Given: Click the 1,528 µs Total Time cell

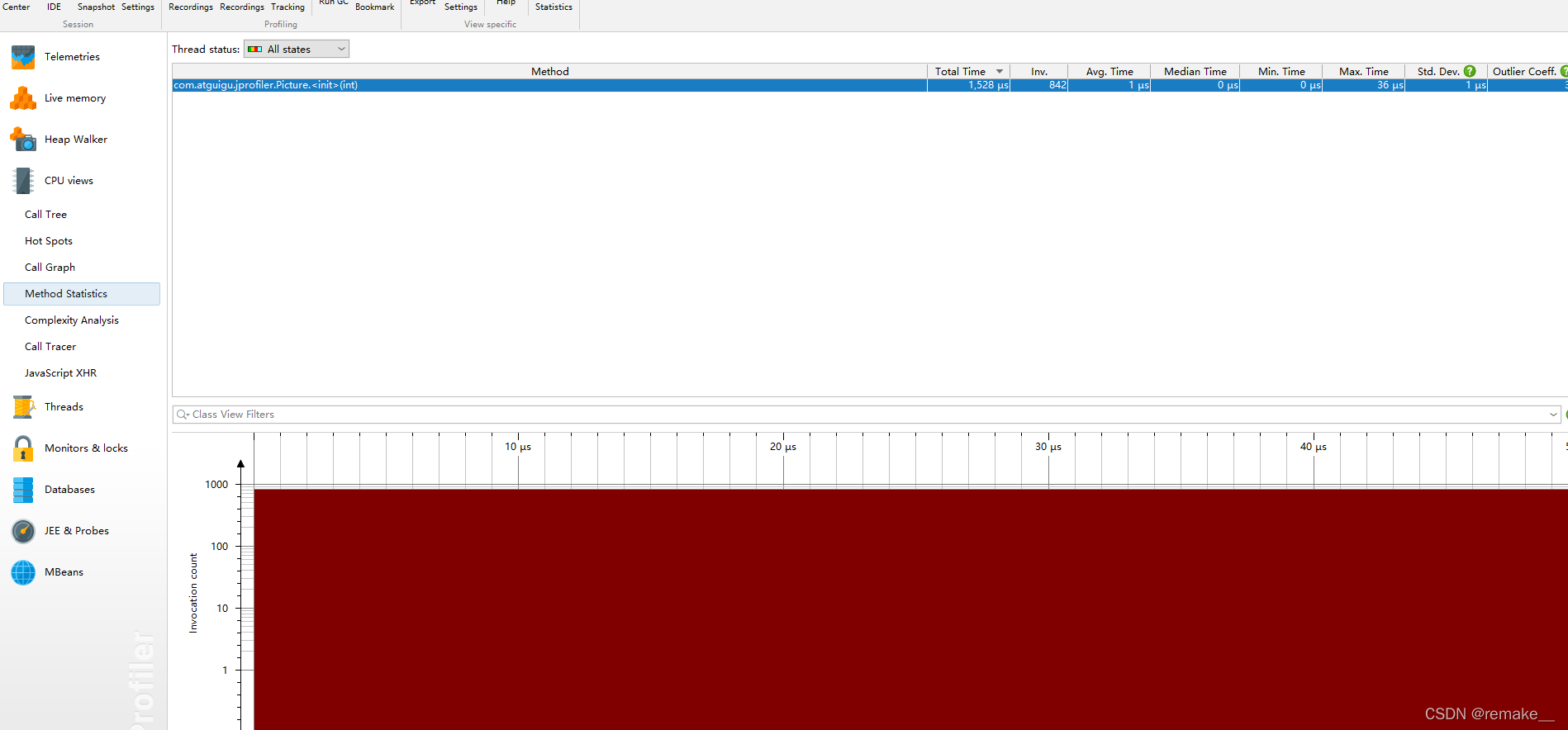Looking at the screenshot, I should [x=969, y=85].
